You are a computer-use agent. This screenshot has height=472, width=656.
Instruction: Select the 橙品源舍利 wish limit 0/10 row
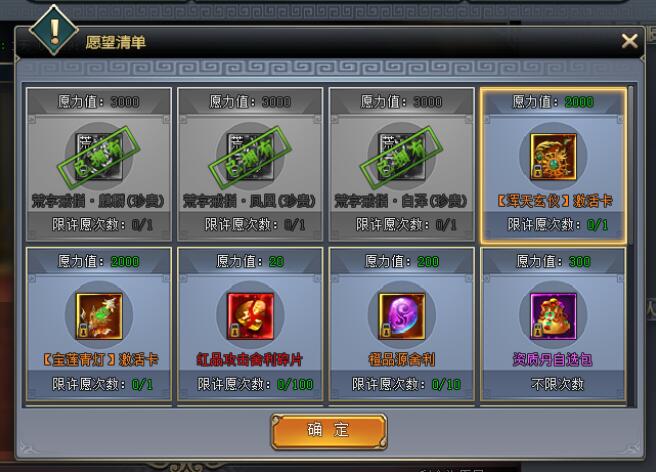coord(402,384)
